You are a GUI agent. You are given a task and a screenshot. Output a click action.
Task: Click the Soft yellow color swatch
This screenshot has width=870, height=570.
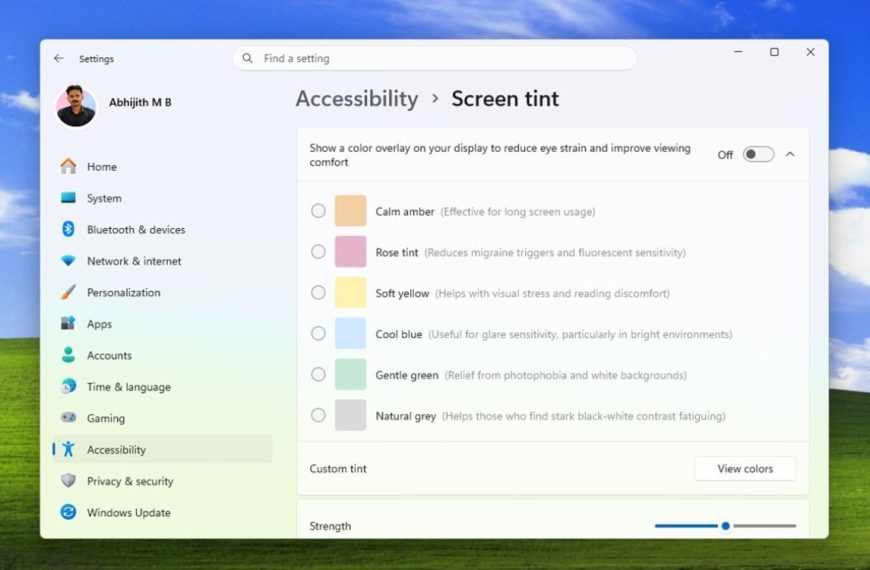point(350,292)
